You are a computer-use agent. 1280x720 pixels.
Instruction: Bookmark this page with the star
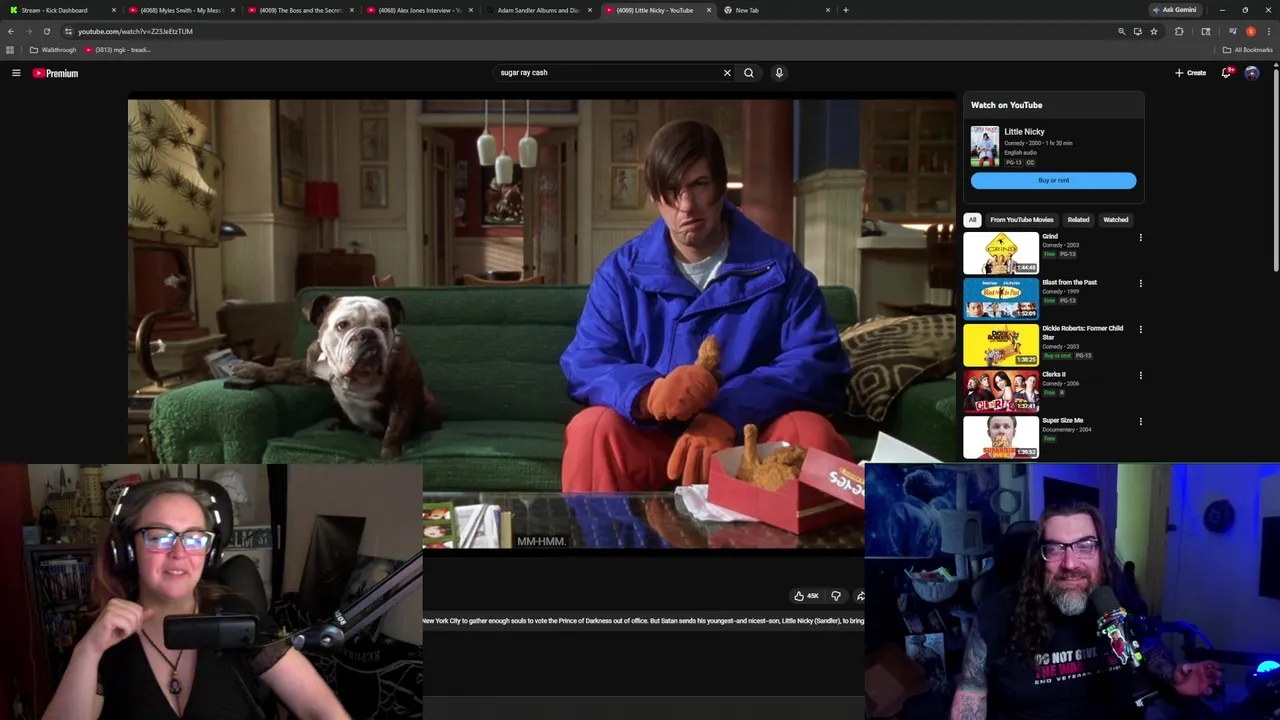click(x=1153, y=31)
